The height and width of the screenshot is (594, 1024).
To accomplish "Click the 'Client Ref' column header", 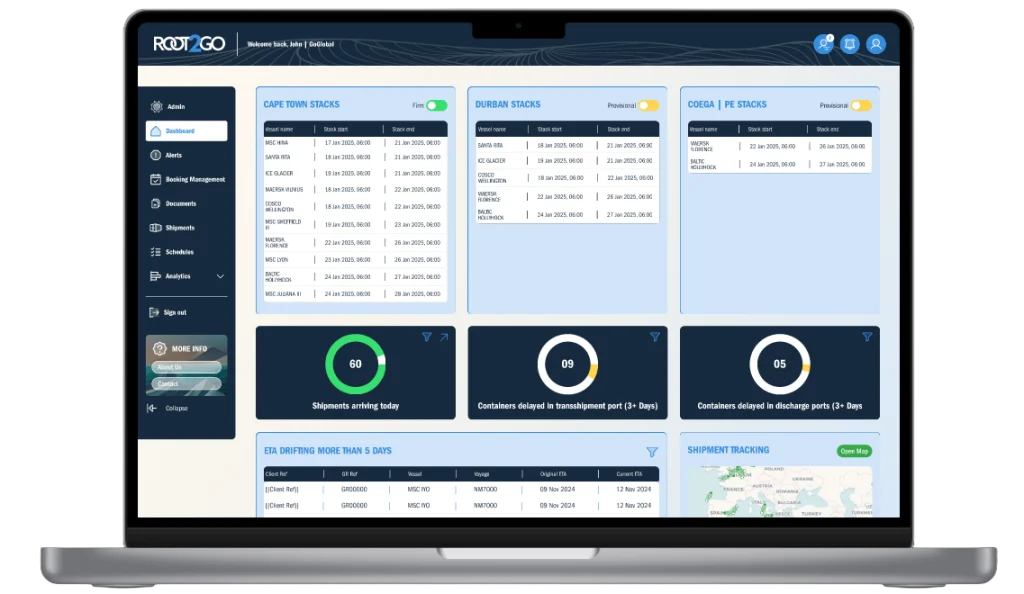I will [277, 474].
